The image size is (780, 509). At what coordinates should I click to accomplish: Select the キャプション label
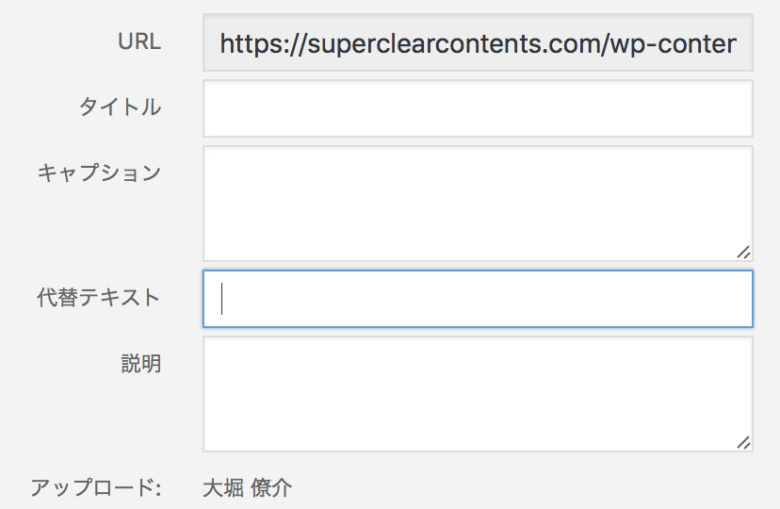tap(99, 172)
